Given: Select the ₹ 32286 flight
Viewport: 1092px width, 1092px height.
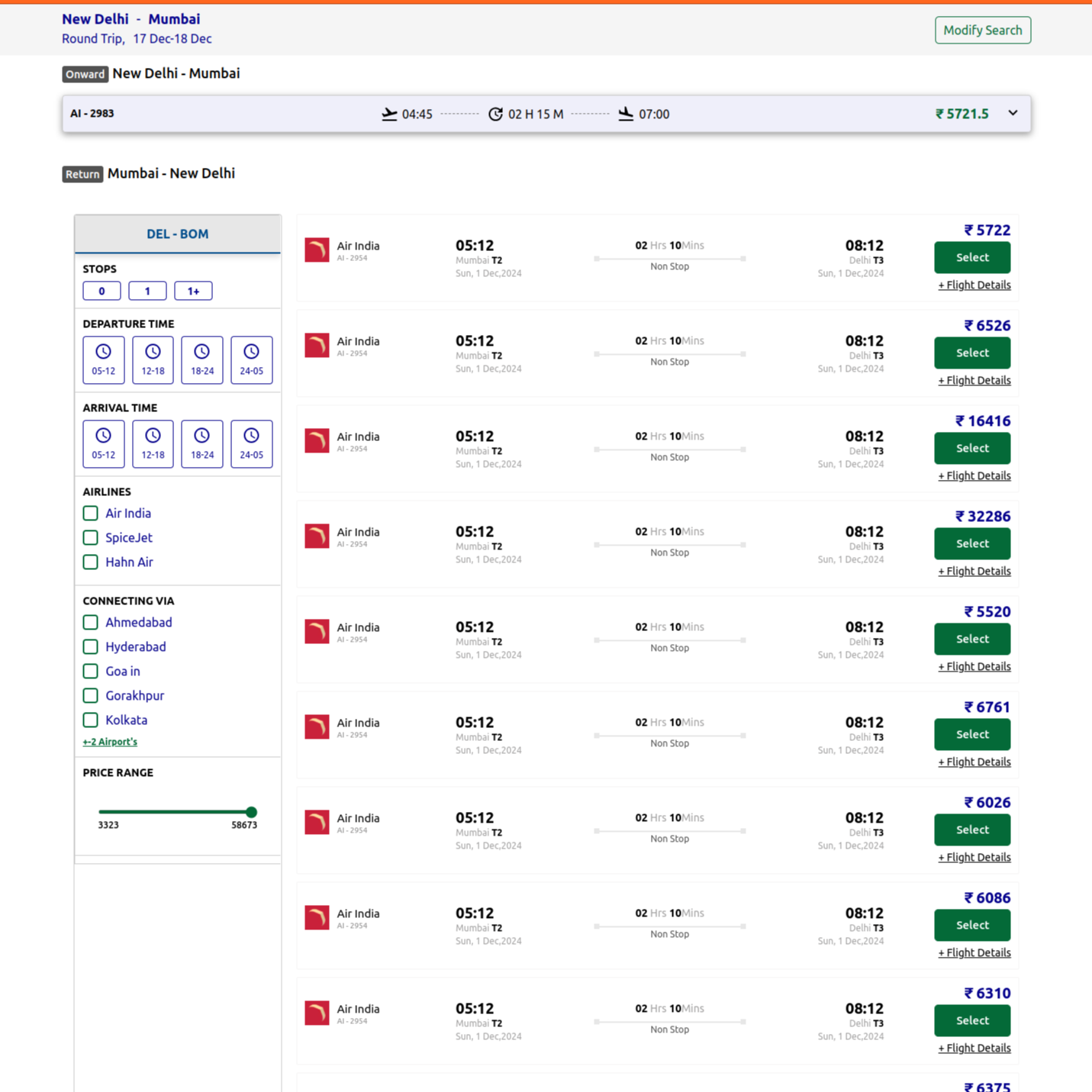Looking at the screenshot, I should (x=972, y=544).
